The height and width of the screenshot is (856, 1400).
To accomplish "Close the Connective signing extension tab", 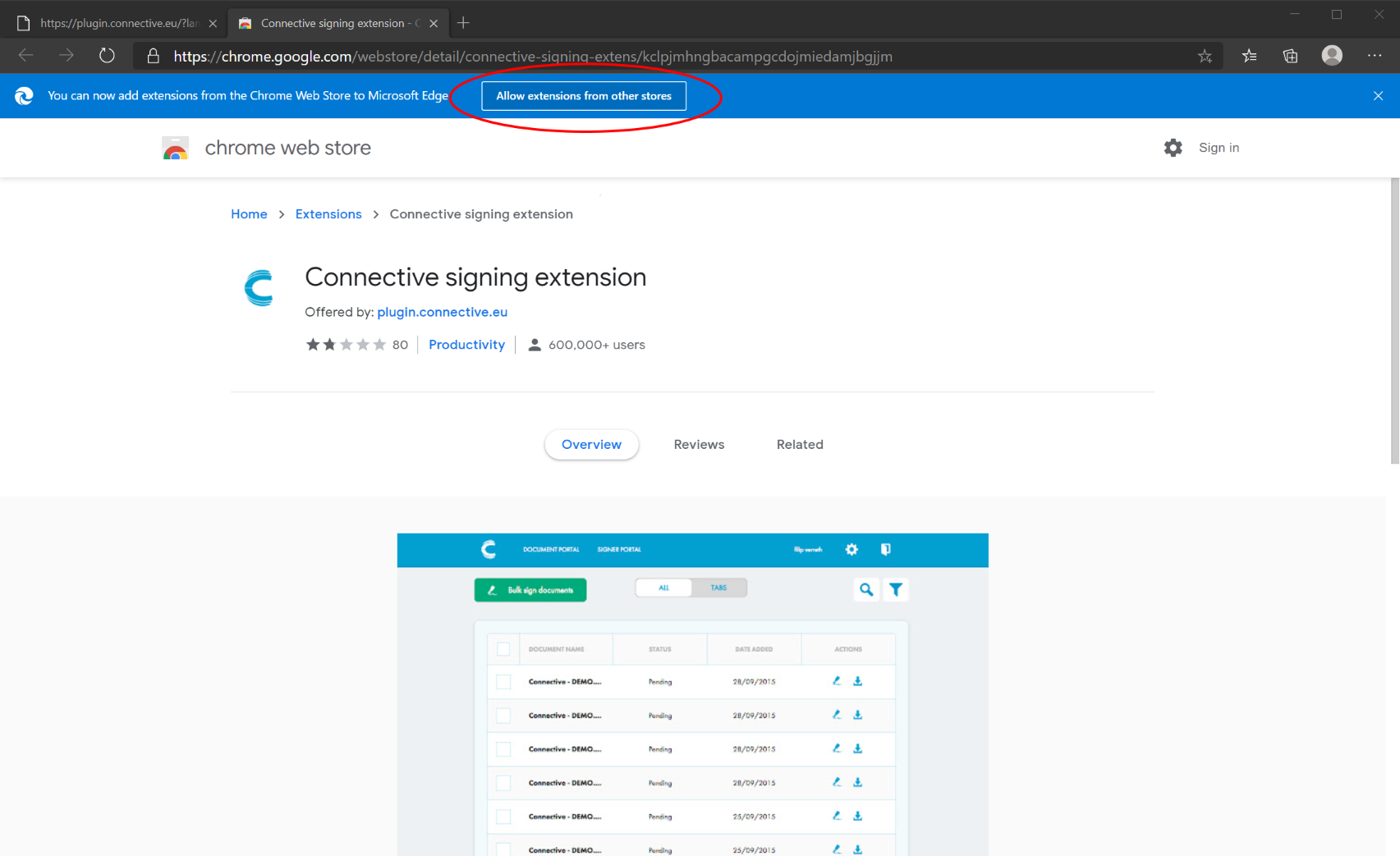I will pos(434,23).
